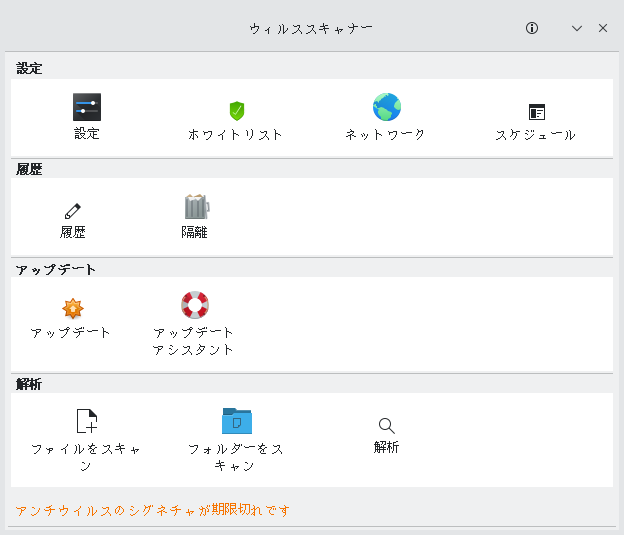Click the スケジュール text label
Screen dimensions: 624x535
click(535, 135)
